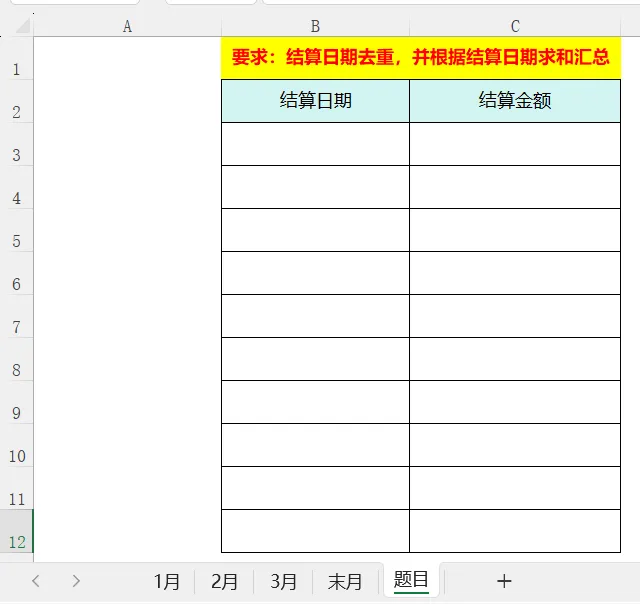Select cell C10 in the table
The width and height of the screenshot is (640, 604).
coord(515,445)
